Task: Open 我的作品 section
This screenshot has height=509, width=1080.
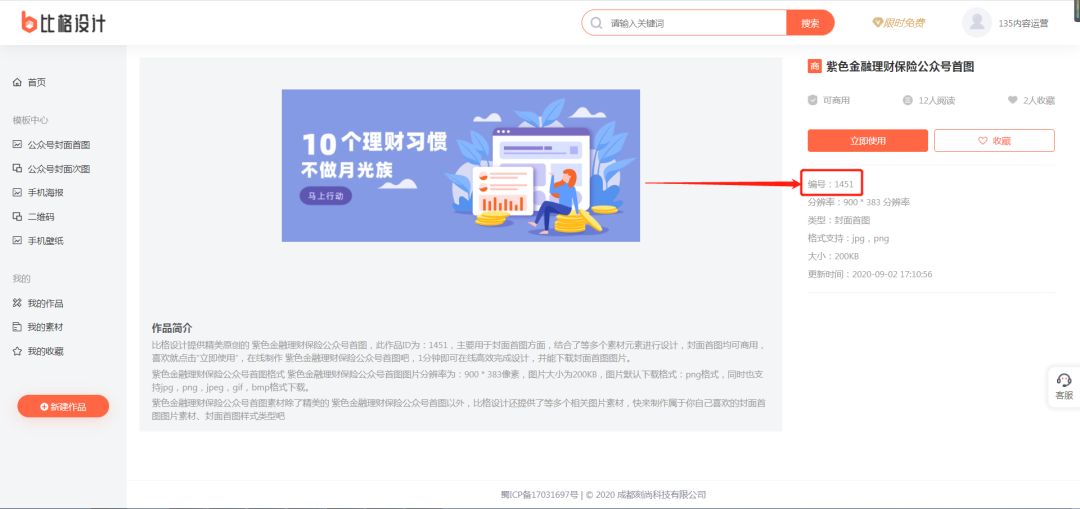Action: [45, 304]
